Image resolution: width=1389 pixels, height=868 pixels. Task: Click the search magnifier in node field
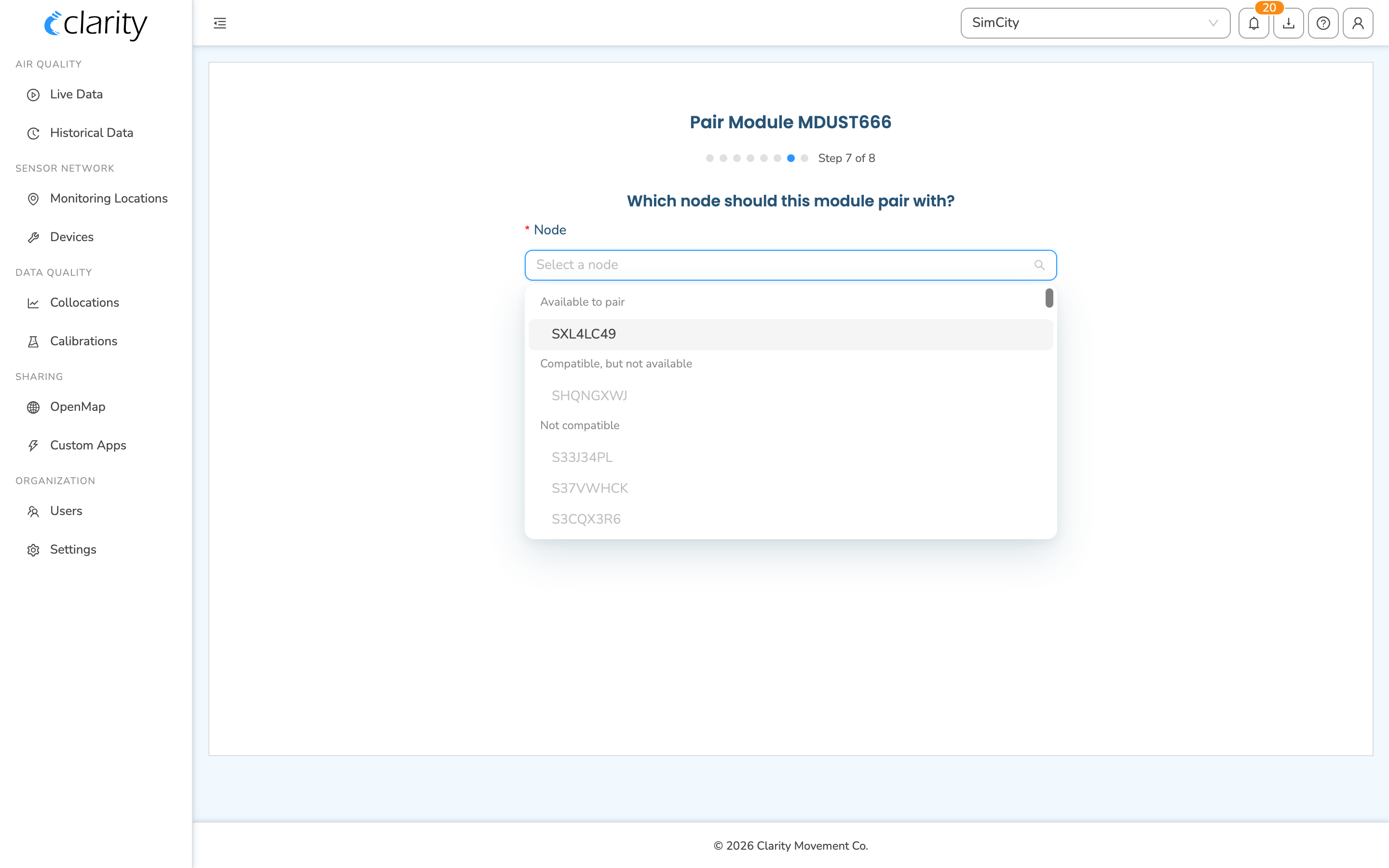pos(1039,265)
